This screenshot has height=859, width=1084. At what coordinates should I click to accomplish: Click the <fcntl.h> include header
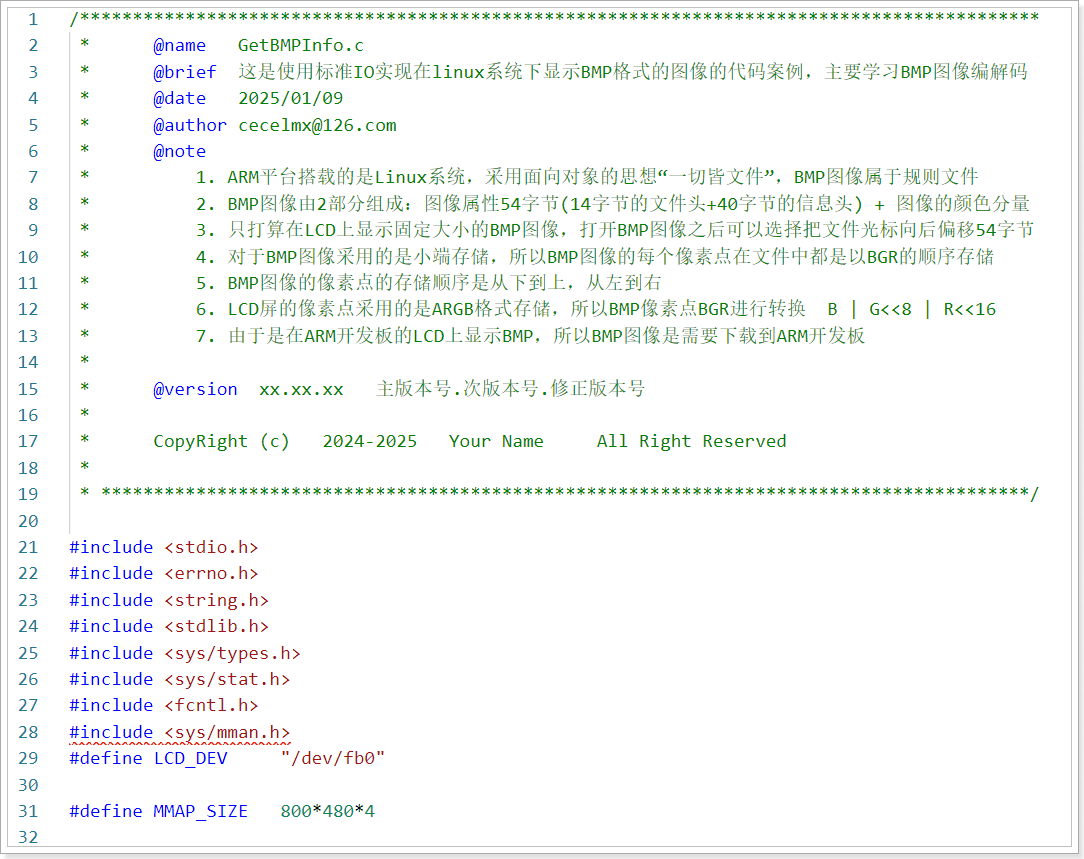[x=212, y=706]
